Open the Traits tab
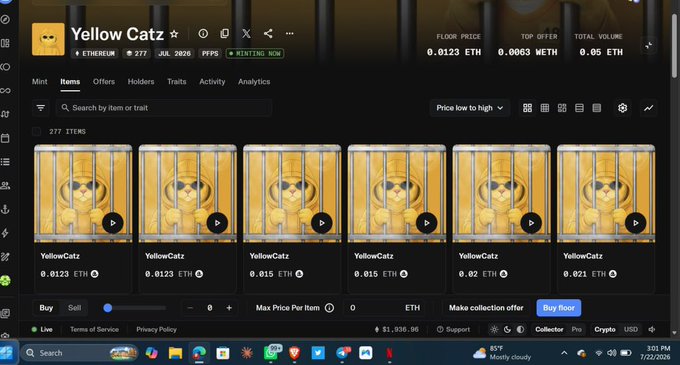This screenshot has height=365, width=680. click(177, 81)
